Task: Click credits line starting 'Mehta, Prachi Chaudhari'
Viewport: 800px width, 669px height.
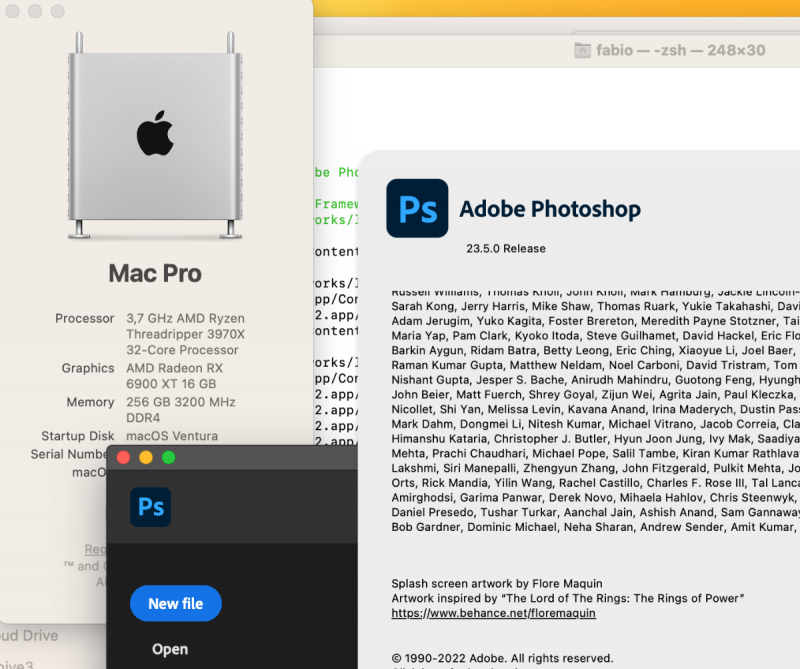Action: (x=595, y=454)
